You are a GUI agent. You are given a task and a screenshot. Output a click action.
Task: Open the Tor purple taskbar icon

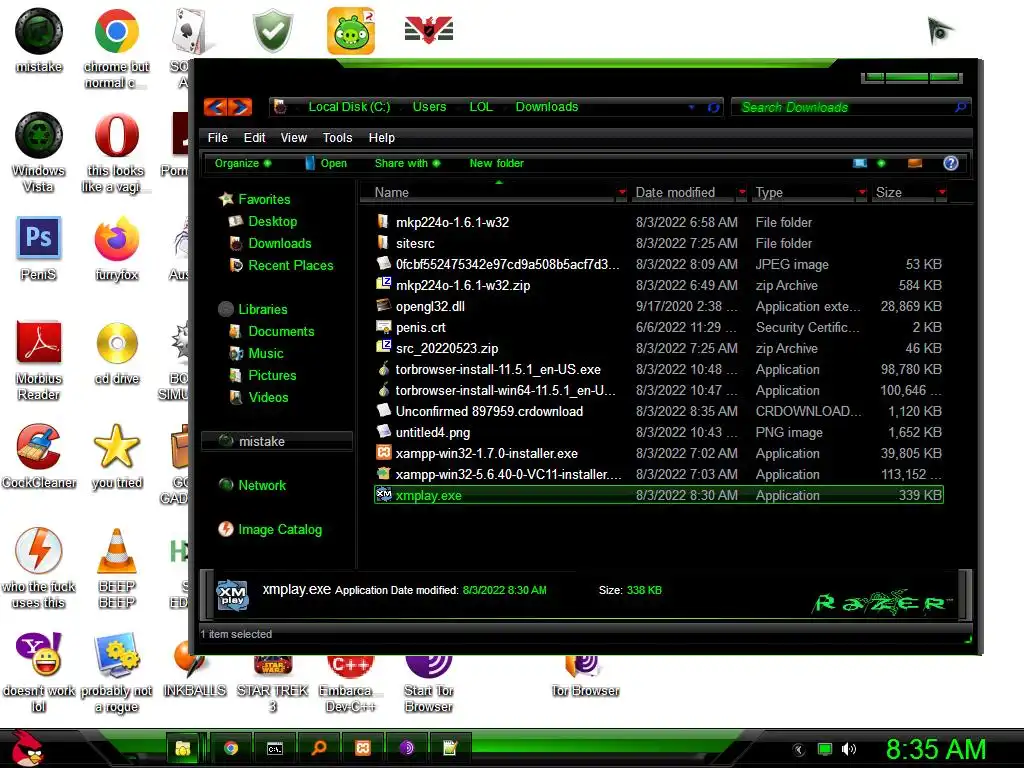[406, 748]
